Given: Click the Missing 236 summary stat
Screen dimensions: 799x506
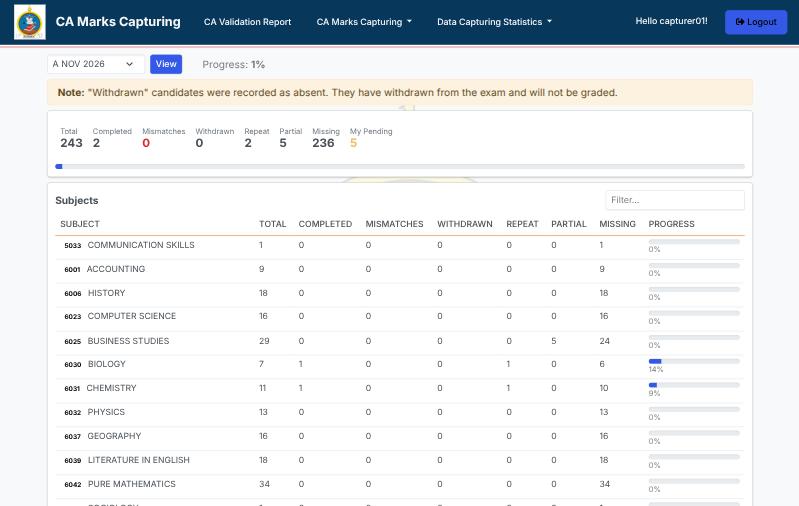Looking at the screenshot, I should (x=326, y=138).
